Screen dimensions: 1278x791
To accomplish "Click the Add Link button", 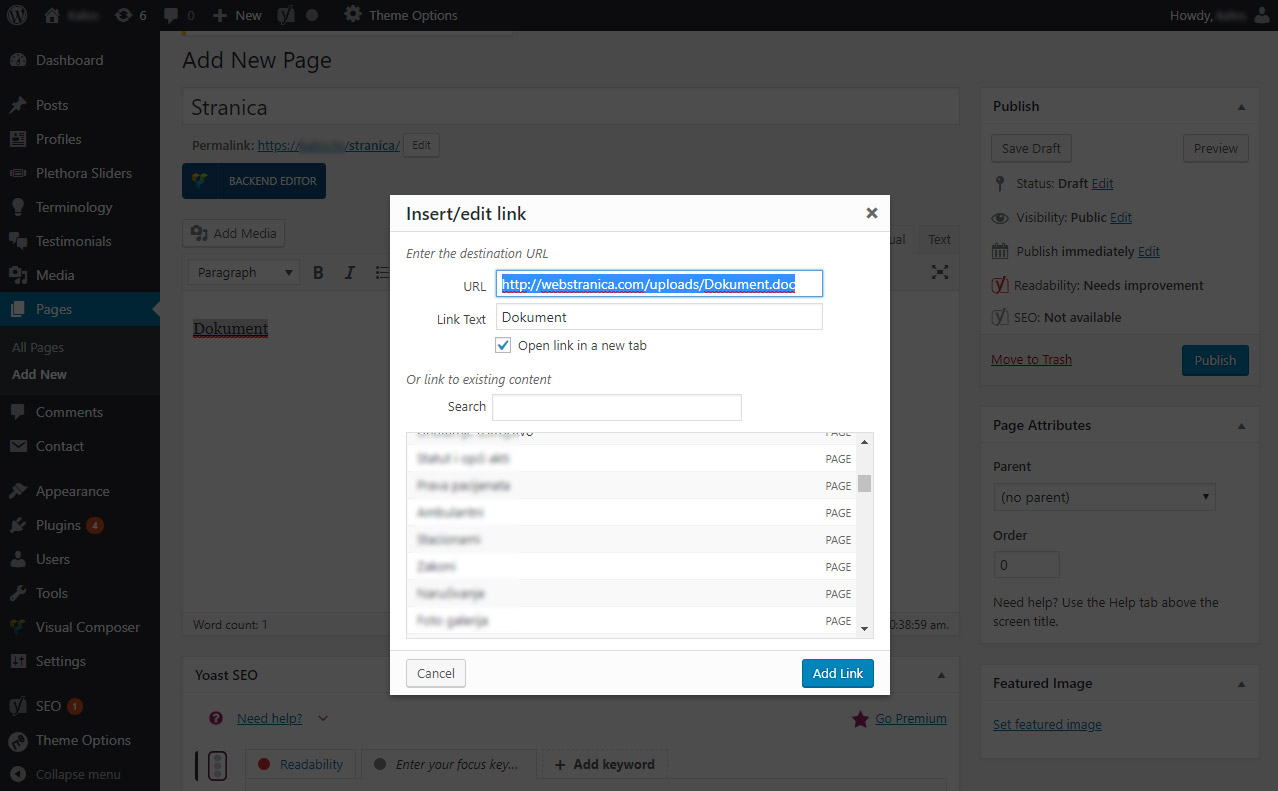I will click(837, 673).
